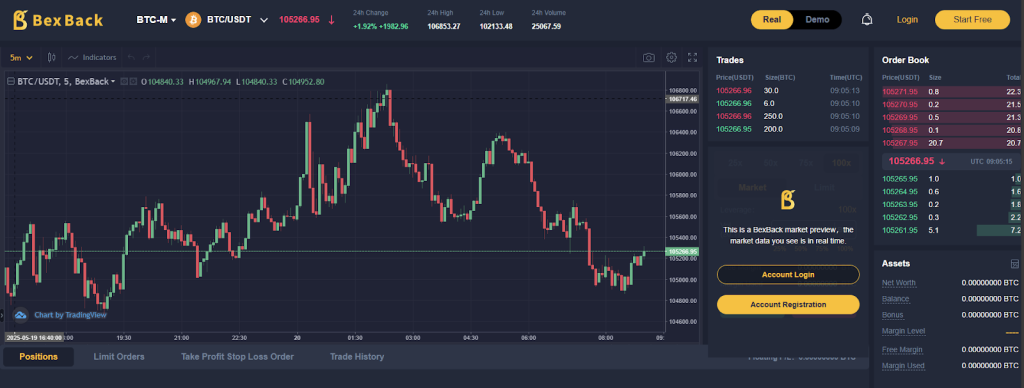Open the notification bell

pyautogui.click(x=867, y=20)
